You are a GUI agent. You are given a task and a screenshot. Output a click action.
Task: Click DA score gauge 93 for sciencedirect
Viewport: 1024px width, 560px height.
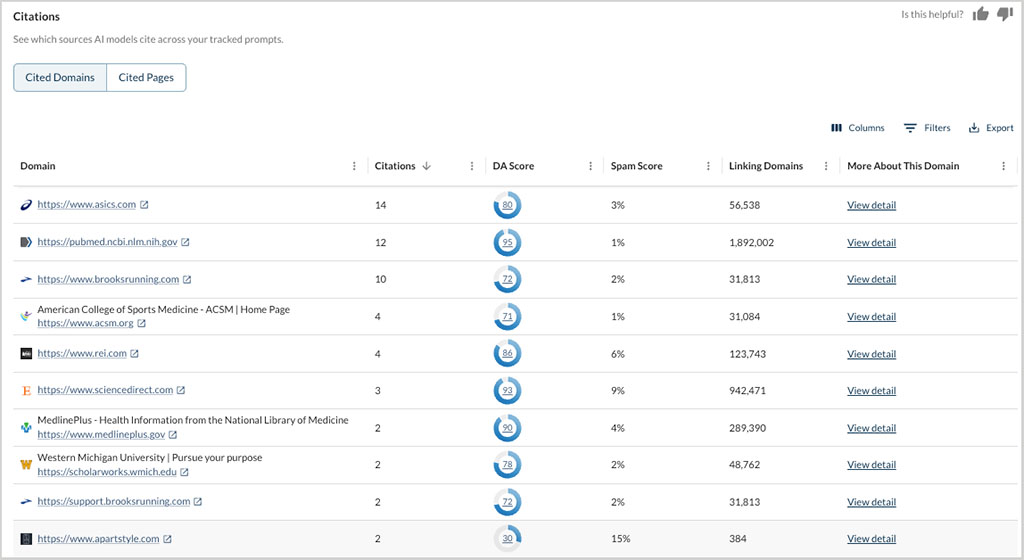point(507,390)
